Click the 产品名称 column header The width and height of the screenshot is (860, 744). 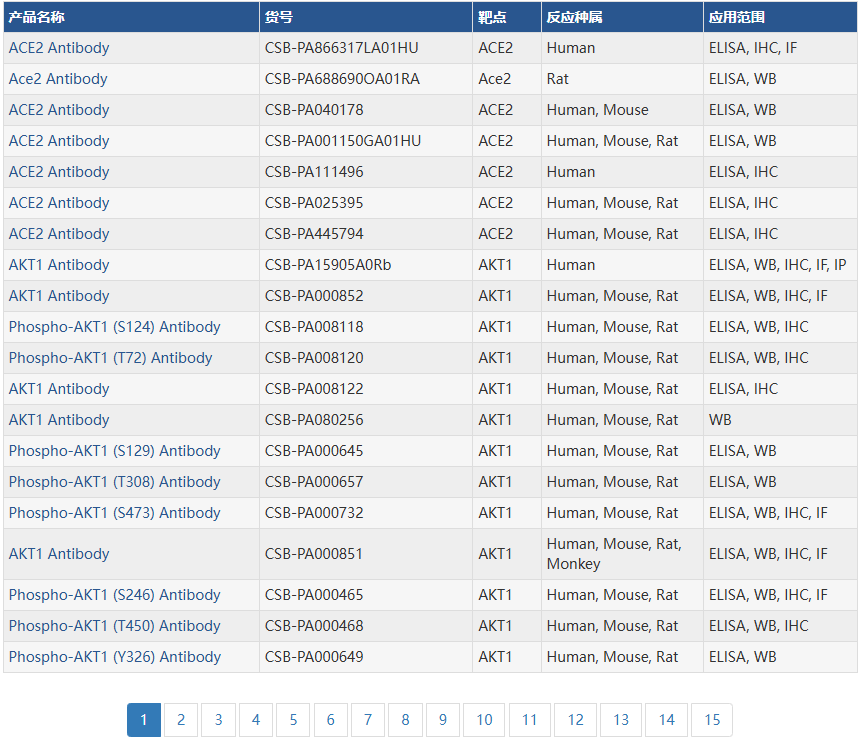36,17
